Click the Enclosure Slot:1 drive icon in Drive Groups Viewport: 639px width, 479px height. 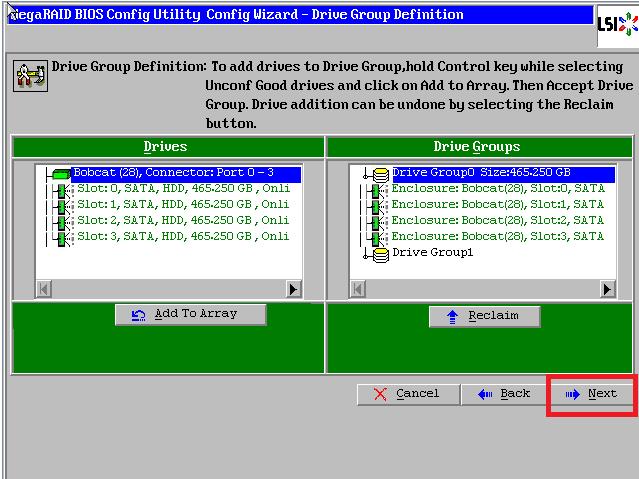(x=377, y=206)
